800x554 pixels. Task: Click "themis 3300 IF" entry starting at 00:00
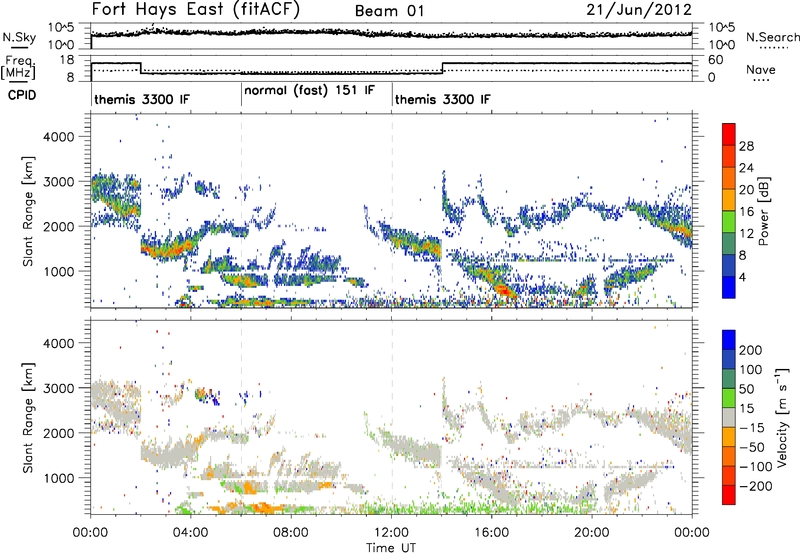pos(142,99)
